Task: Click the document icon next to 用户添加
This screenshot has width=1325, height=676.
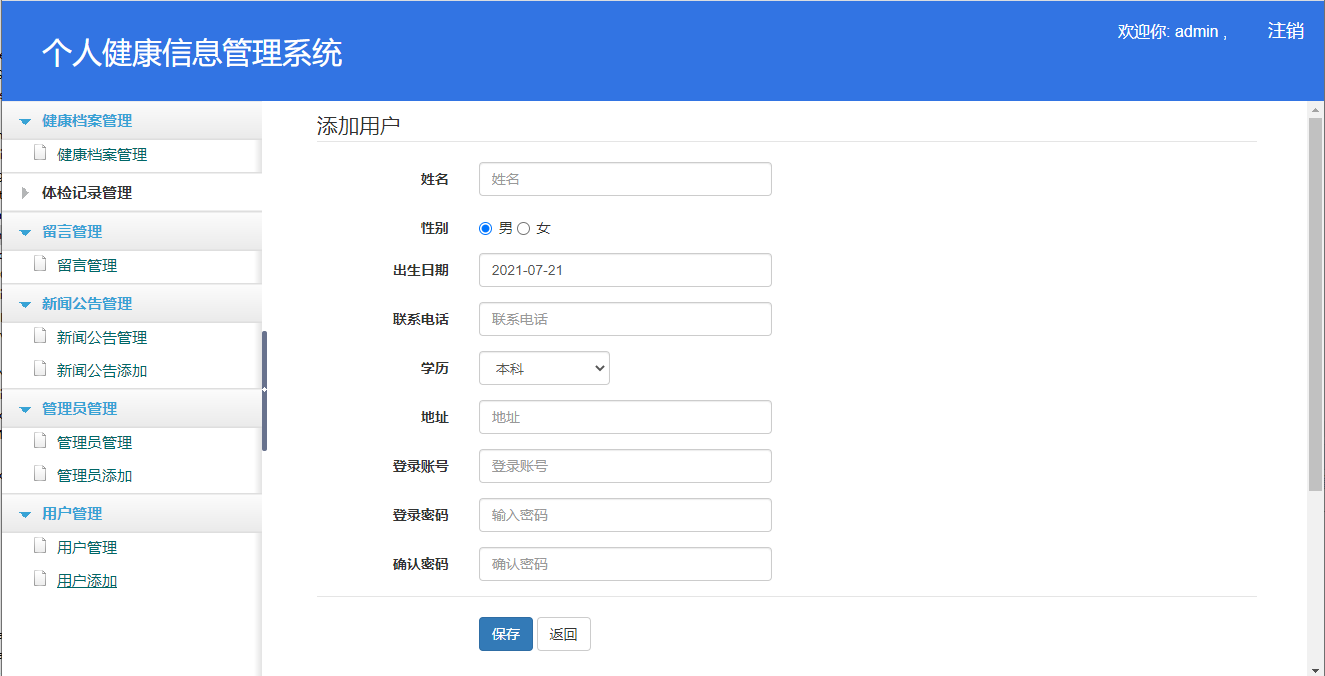Action: click(x=40, y=579)
